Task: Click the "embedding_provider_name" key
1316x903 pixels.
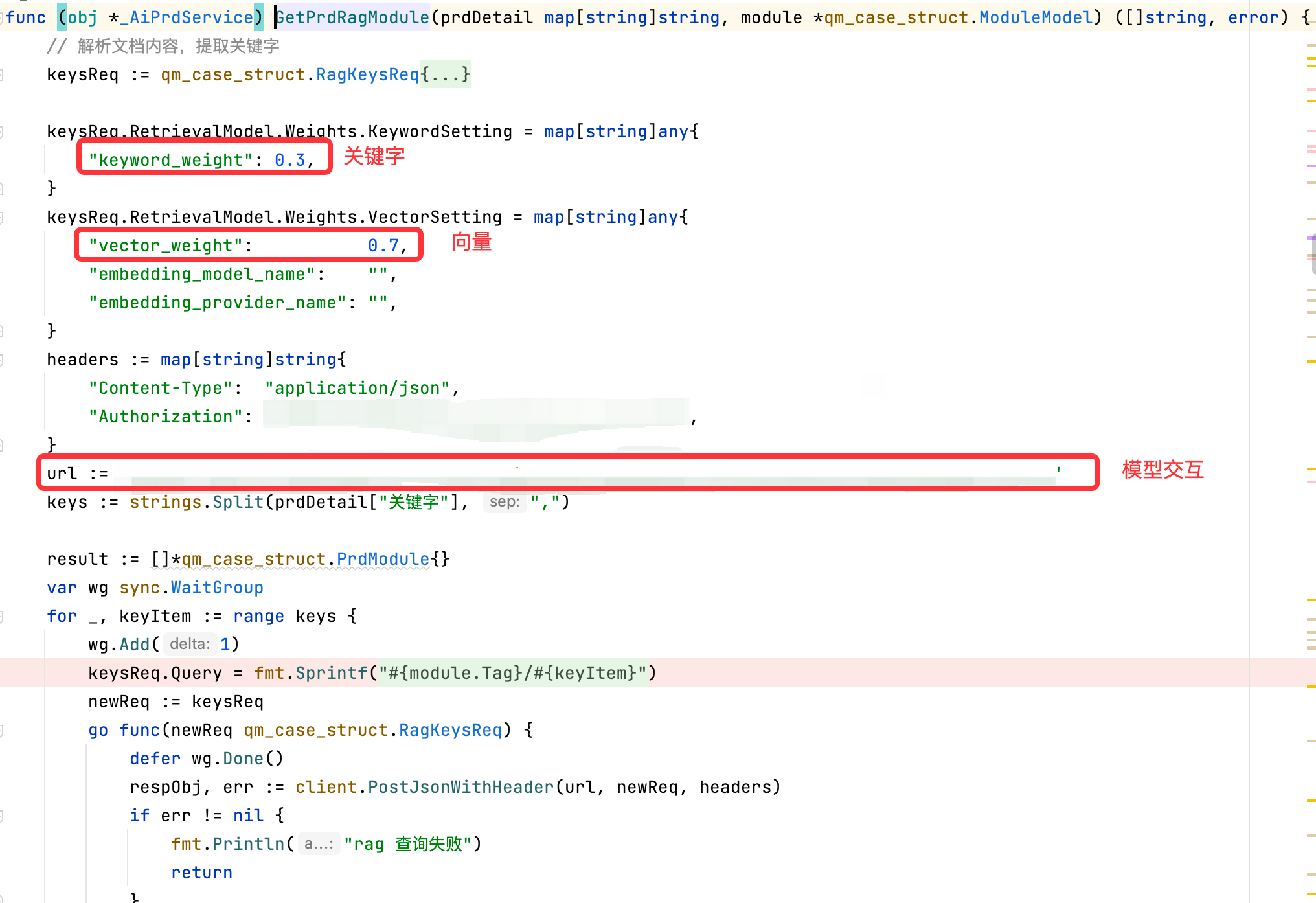Action: click(x=218, y=303)
